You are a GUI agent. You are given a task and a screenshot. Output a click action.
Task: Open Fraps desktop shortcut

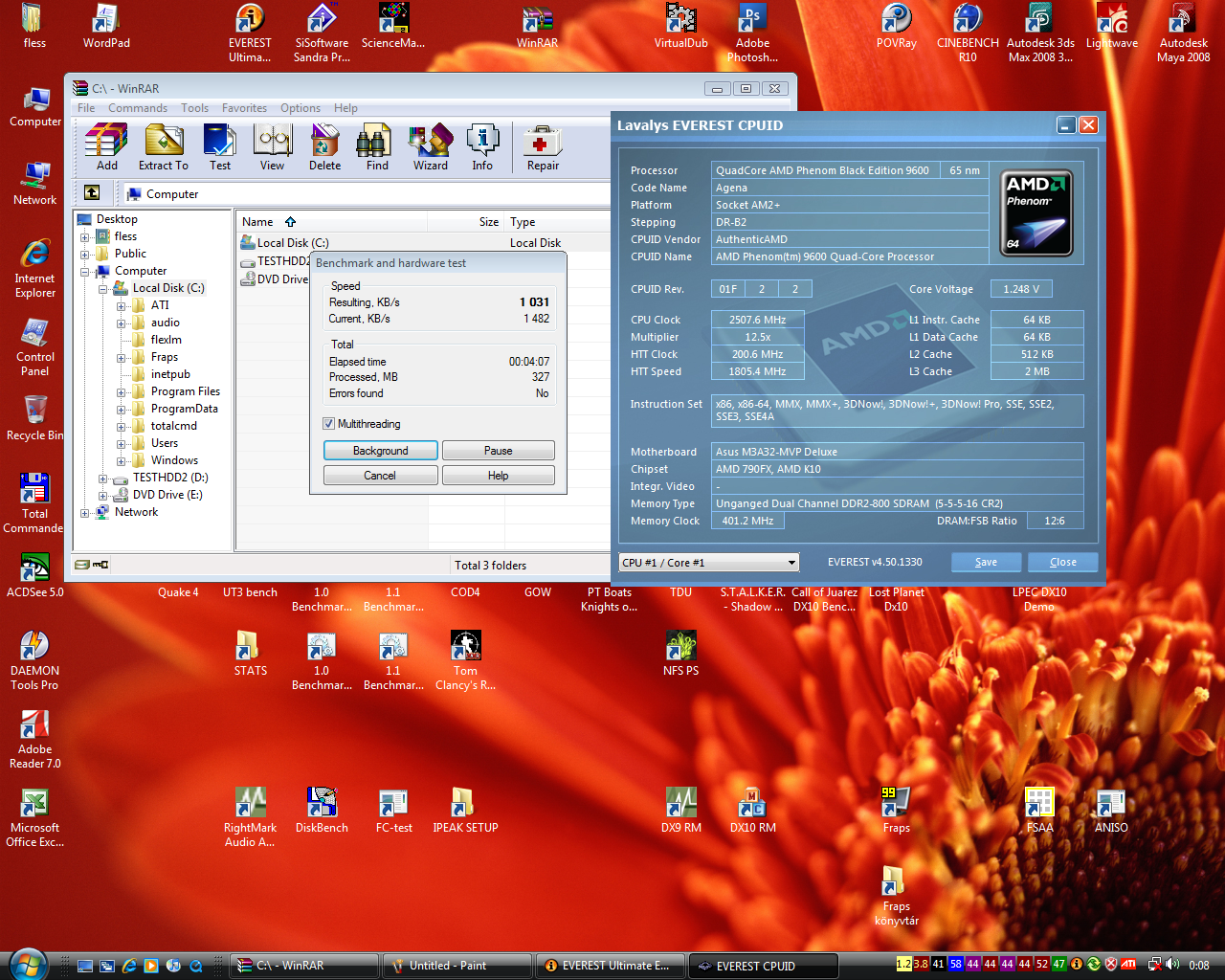click(x=896, y=810)
